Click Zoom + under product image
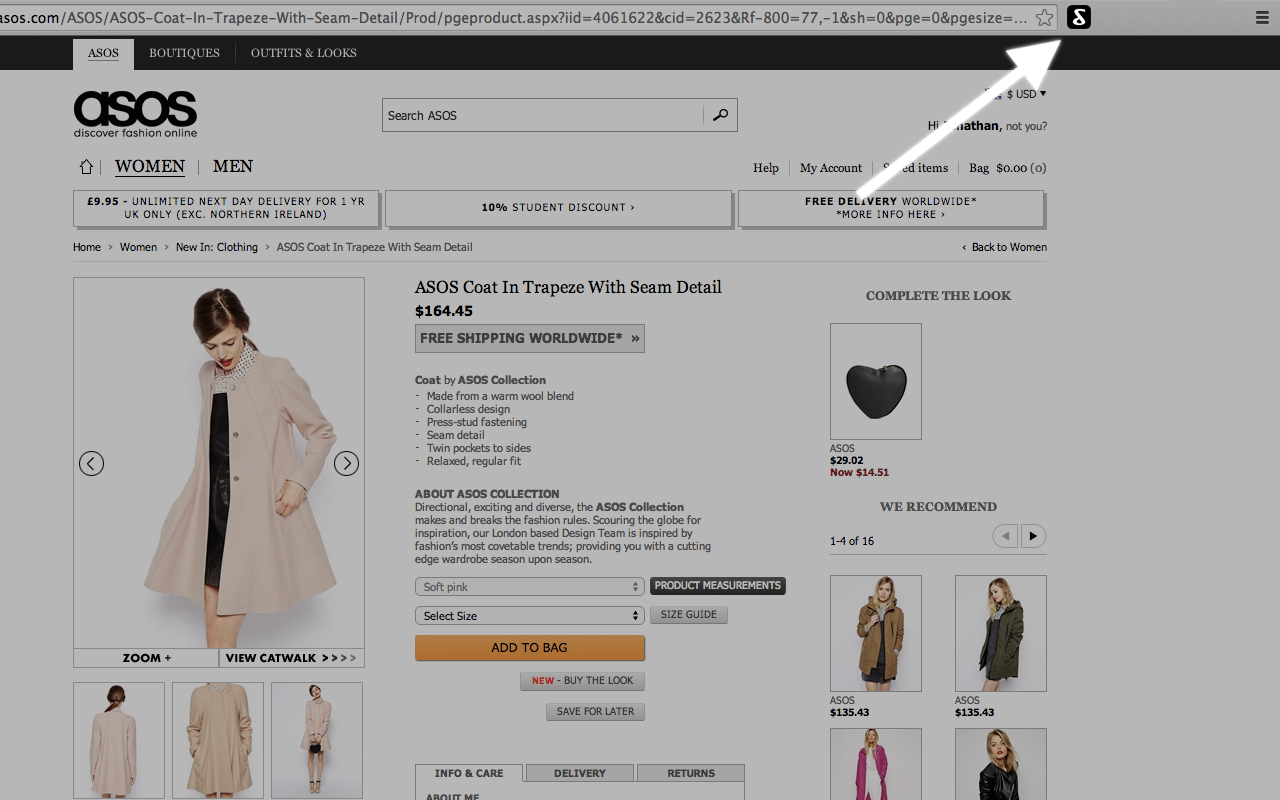Screen dimensions: 1280x800 (x=147, y=658)
